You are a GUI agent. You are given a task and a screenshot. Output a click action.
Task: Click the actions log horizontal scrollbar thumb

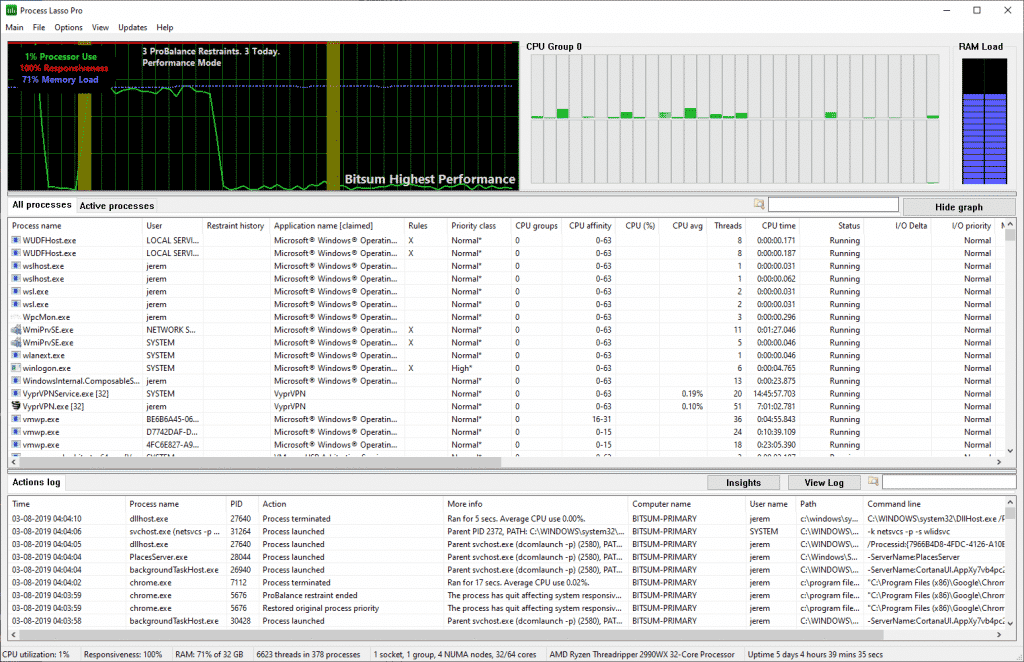(451, 634)
